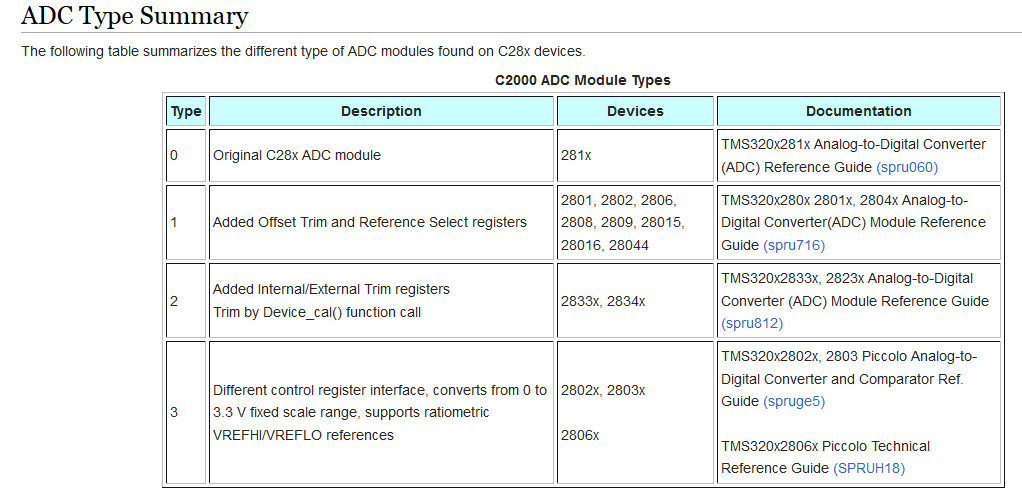Click the Devices column header

tap(635, 111)
